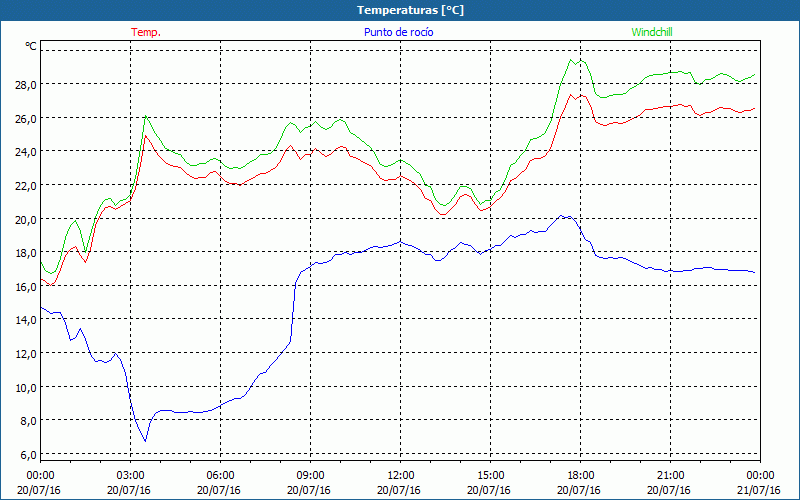Click the 10,0 y-axis value

click(x=26, y=387)
